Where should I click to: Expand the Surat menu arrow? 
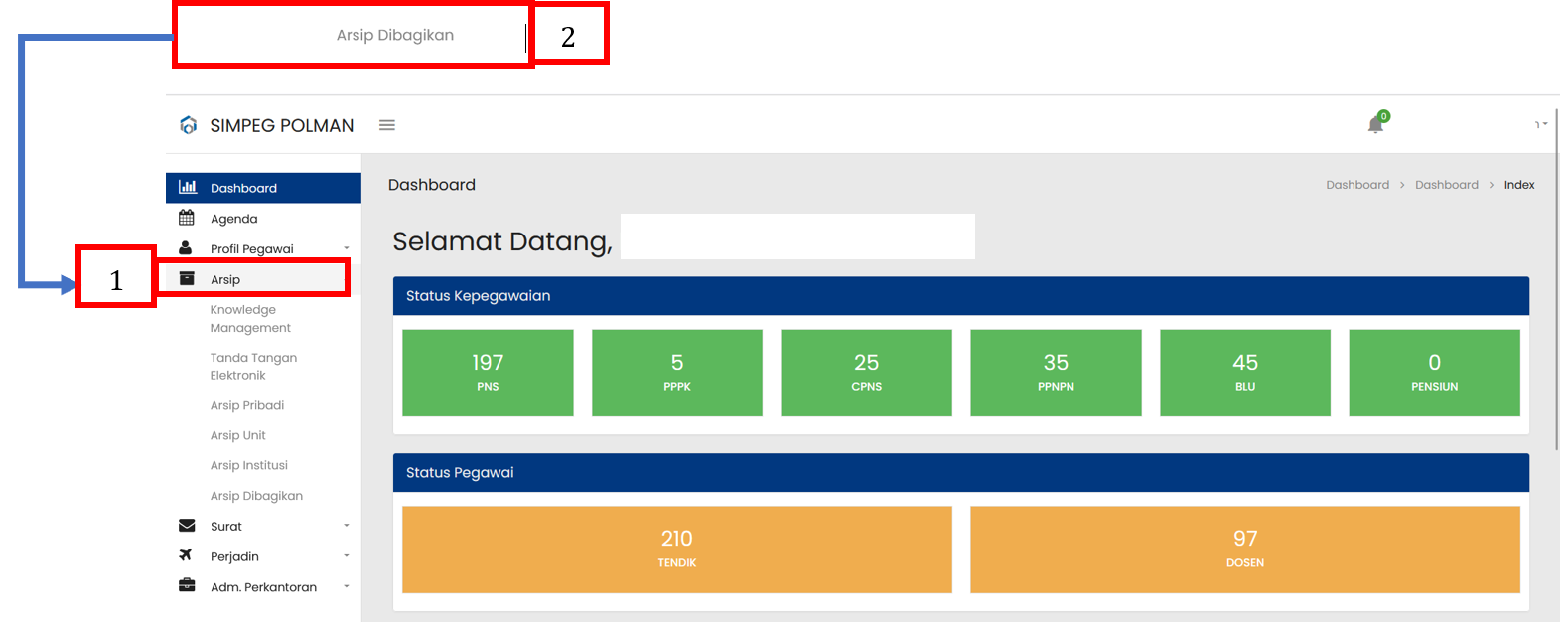point(347,526)
